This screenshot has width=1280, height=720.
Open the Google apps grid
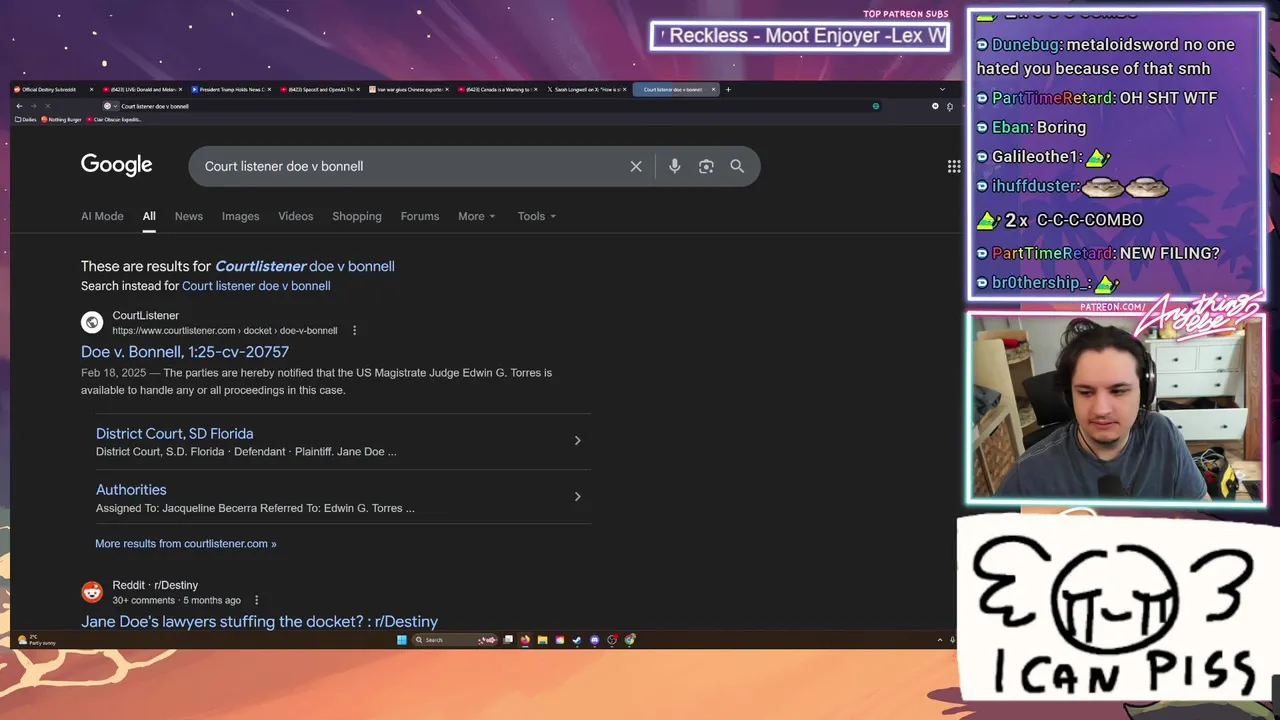pyautogui.click(x=954, y=166)
